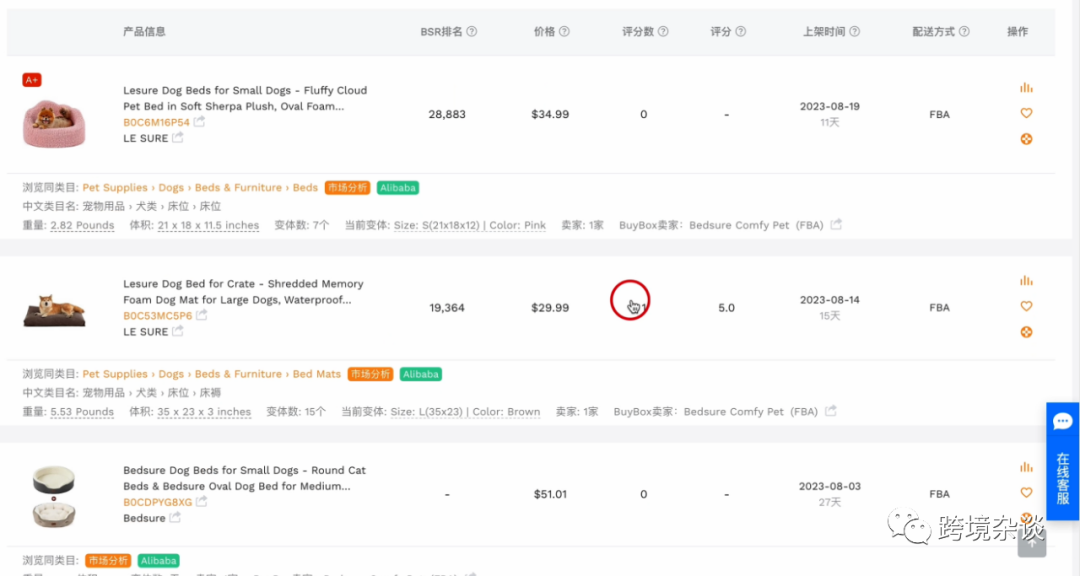Show help tooltip for 配送方式 column
This screenshot has width=1080, height=576.
(964, 32)
